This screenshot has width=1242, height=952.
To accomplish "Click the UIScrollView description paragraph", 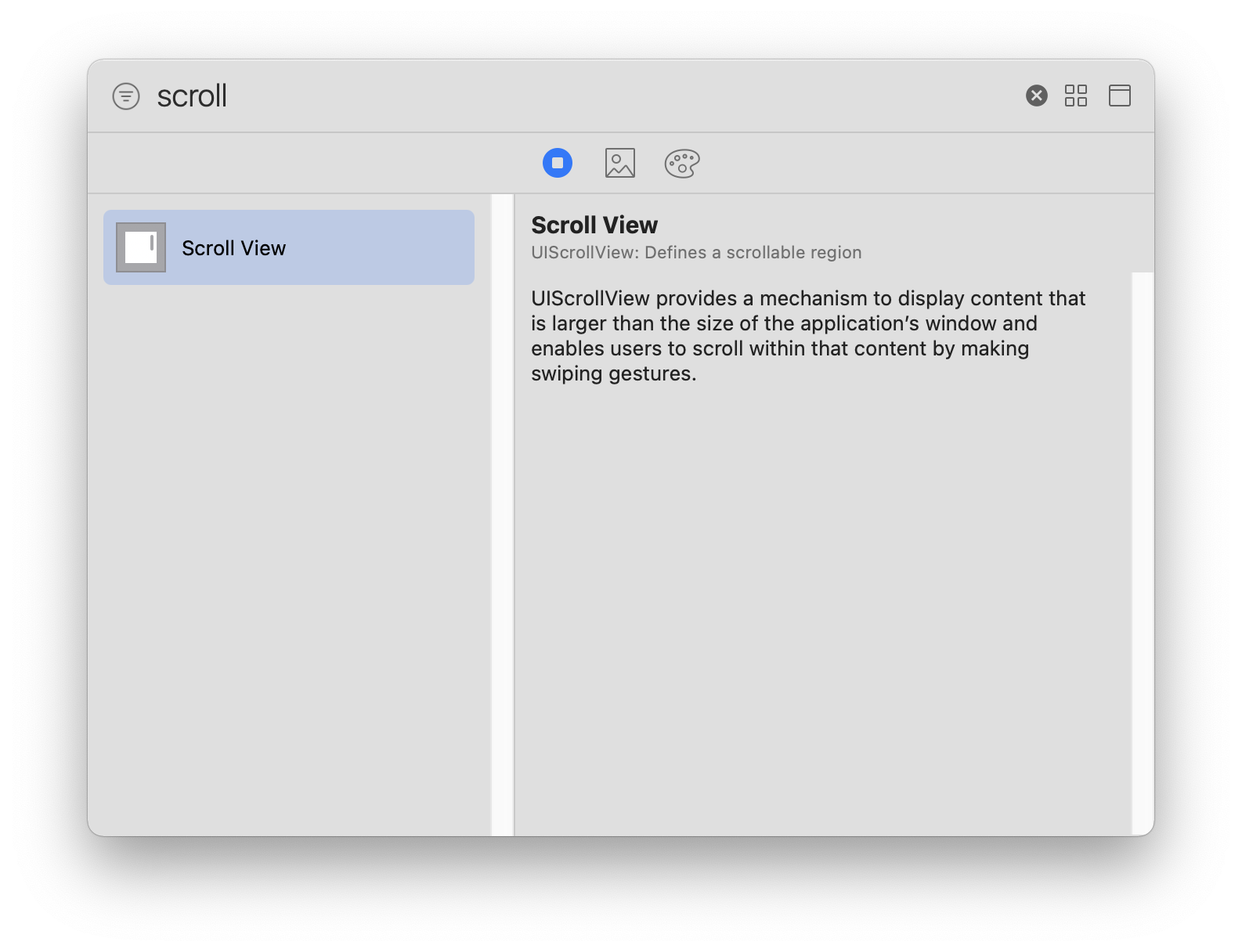I will (808, 336).
